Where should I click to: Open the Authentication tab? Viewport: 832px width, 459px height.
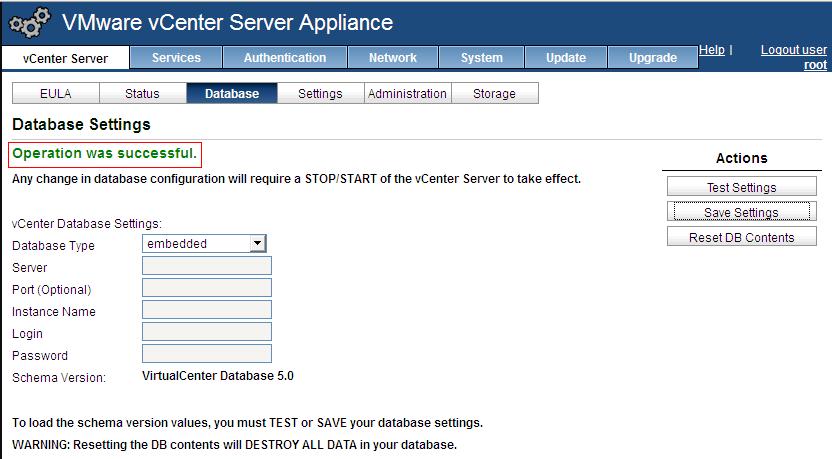(x=285, y=57)
